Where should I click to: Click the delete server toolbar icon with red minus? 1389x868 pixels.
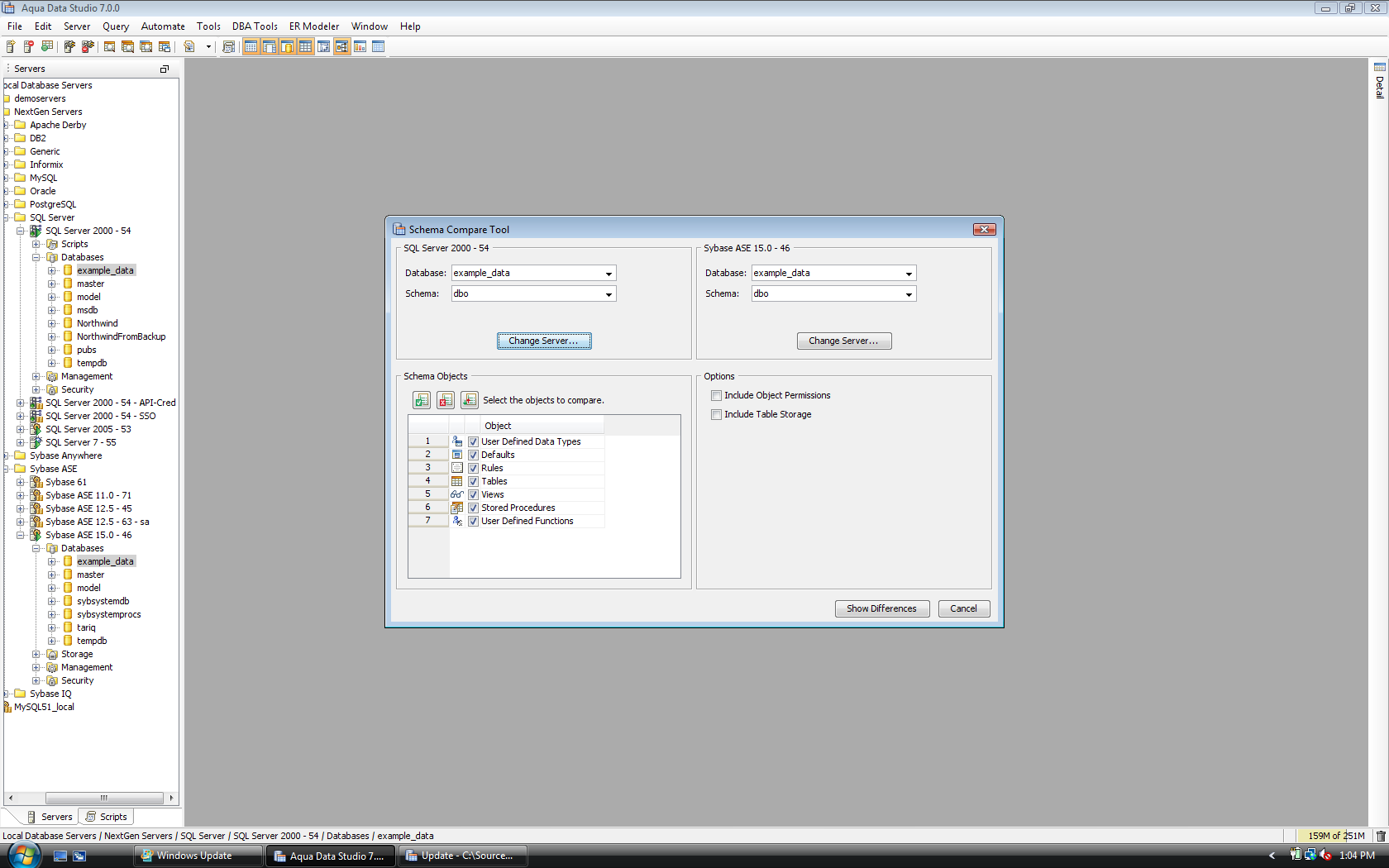click(x=28, y=46)
